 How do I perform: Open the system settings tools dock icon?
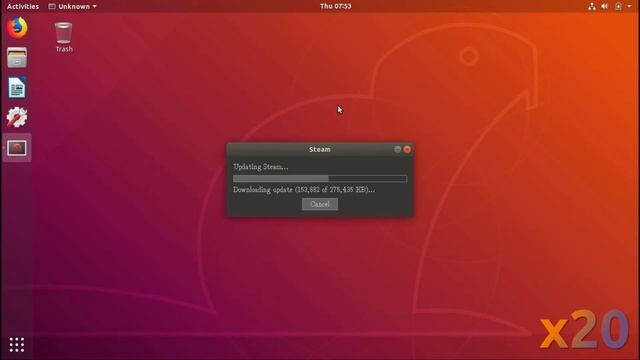click(17, 117)
